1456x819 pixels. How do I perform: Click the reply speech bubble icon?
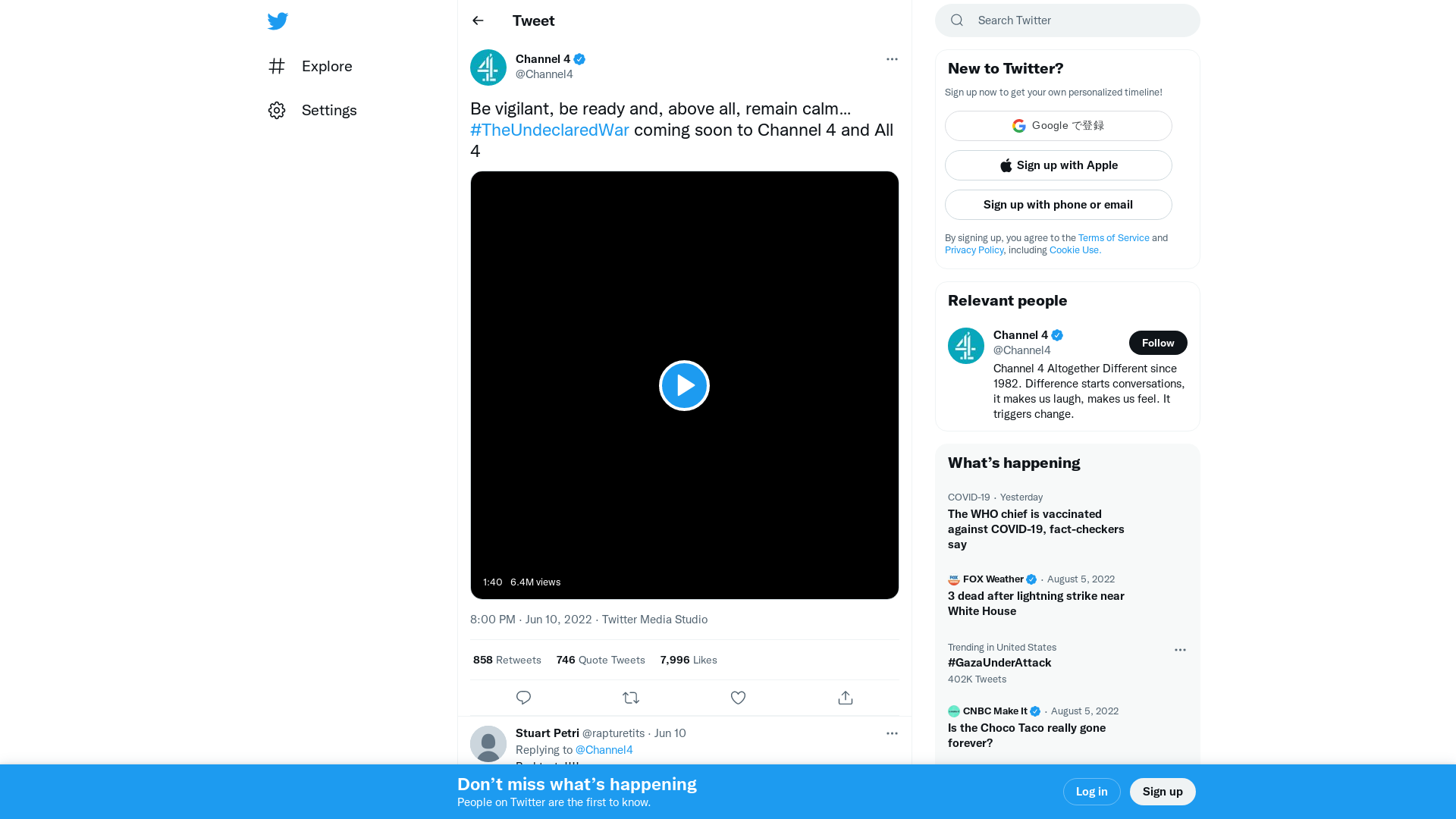pos(523,698)
